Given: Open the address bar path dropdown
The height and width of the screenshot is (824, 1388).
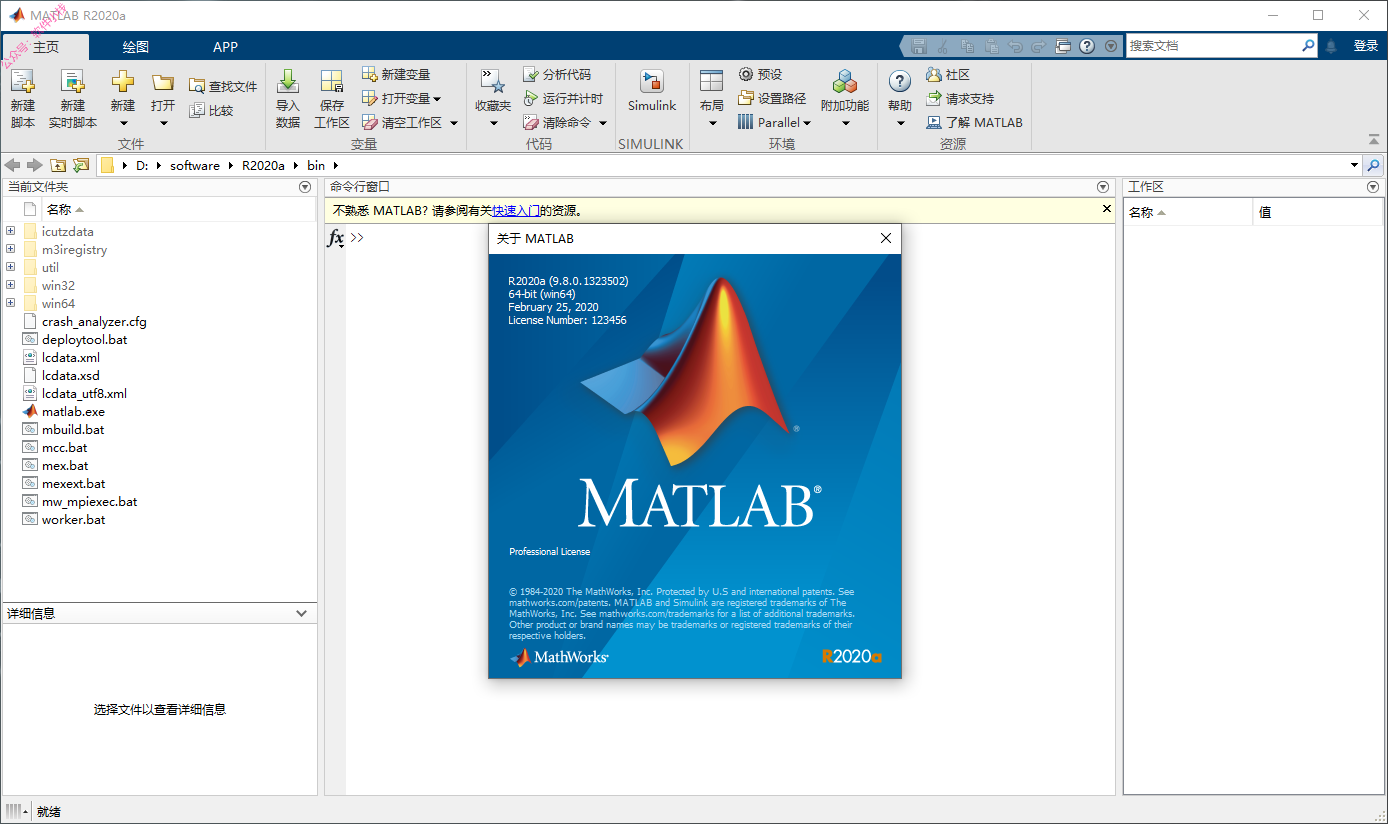Looking at the screenshot, I should (1355, 165).
